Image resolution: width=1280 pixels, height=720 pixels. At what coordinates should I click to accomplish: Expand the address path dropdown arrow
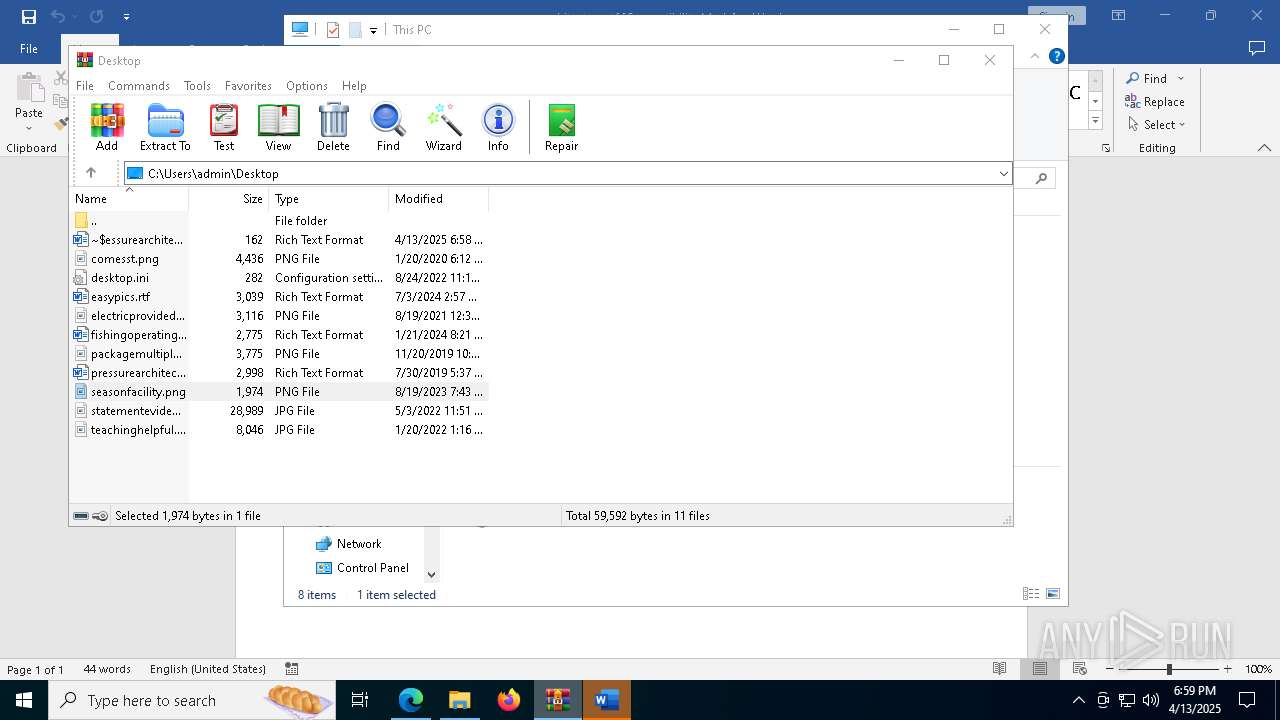tap(1003, 174)
